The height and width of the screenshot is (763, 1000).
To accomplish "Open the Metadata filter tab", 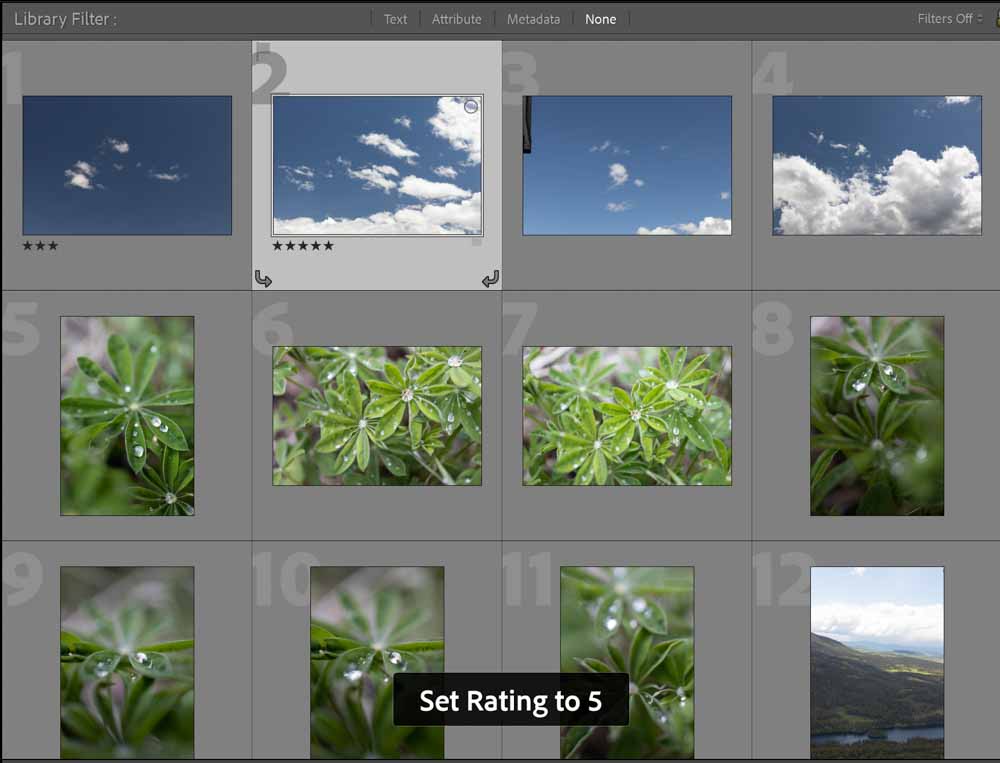I will pyautogui.click(x=534, y=19).
